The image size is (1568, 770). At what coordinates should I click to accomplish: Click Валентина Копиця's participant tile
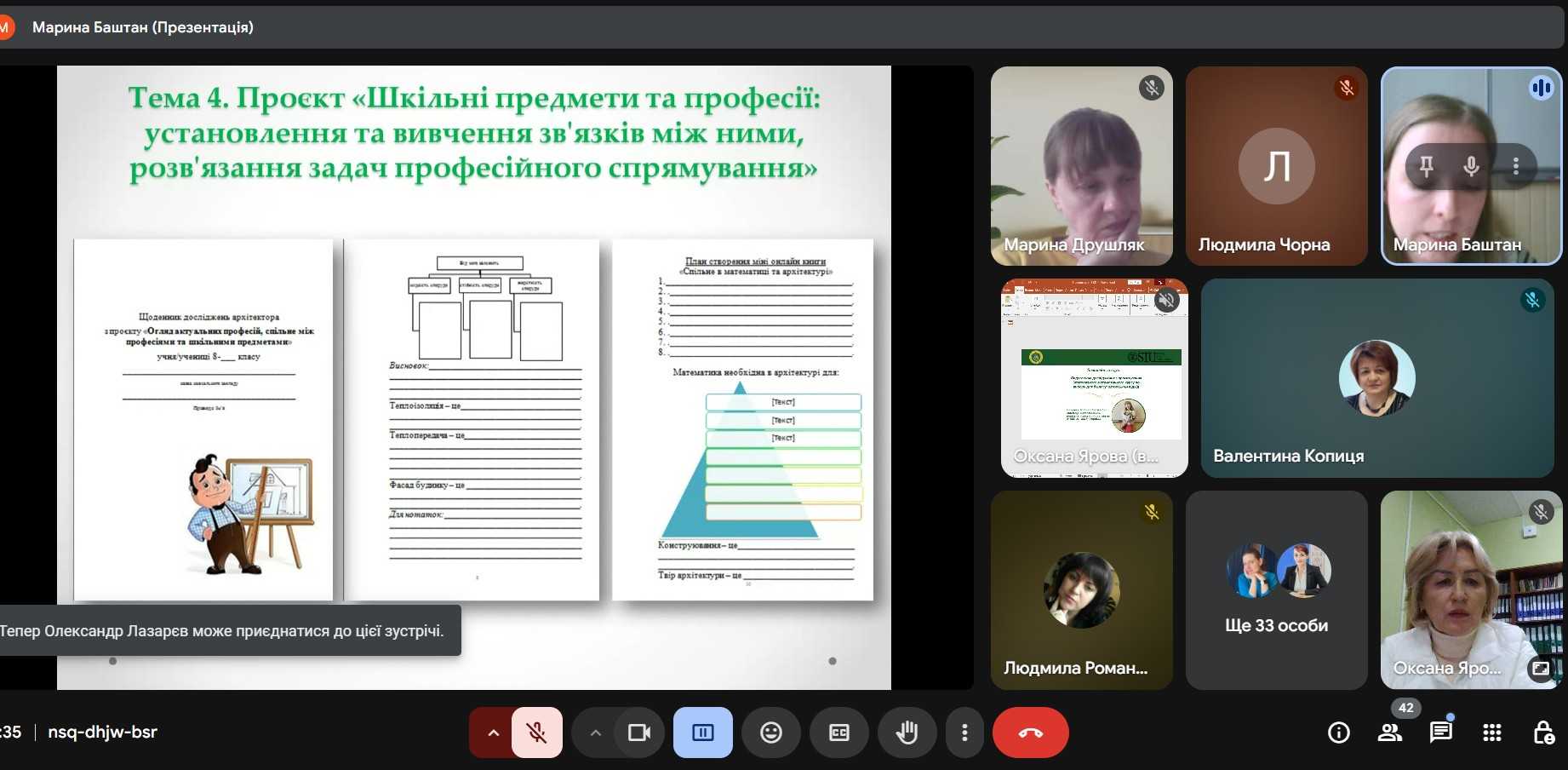pyautogui.click(x=1376, y=378)
